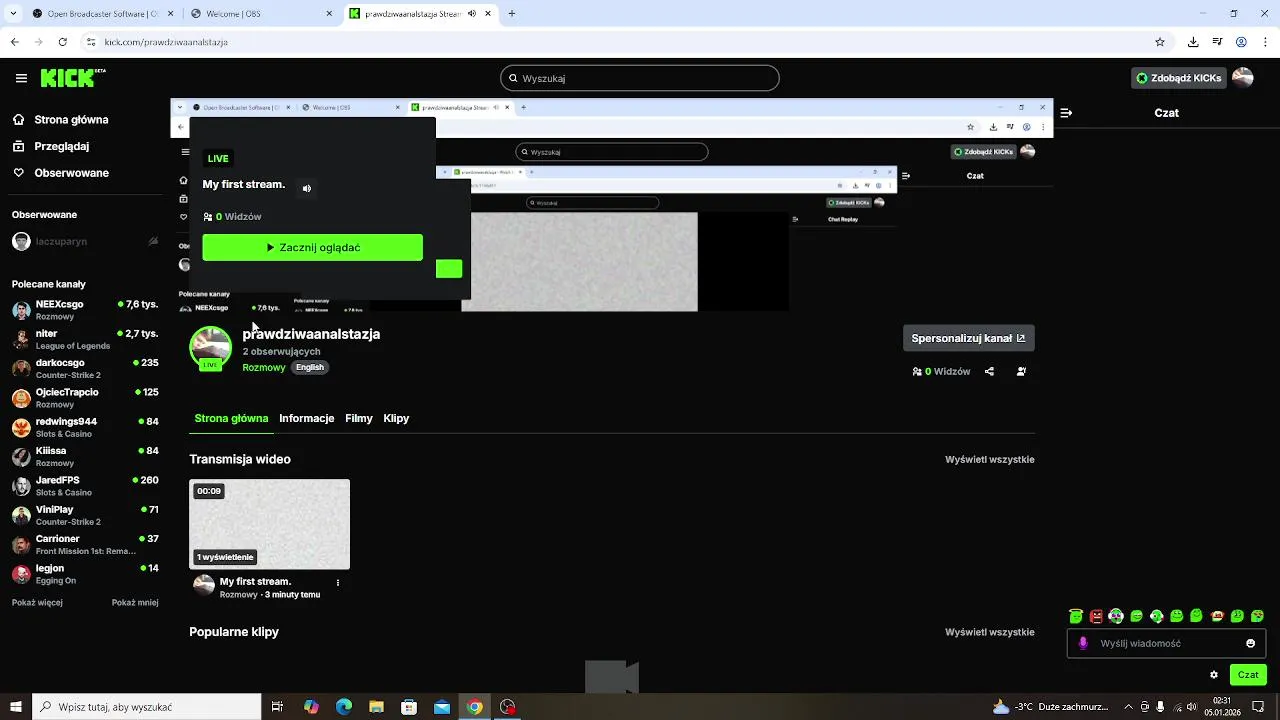Switch to Welcome | OBS tab
The width and height of the screenshot is (1280, 720).
pyautogui.click(x=260, y=14)
